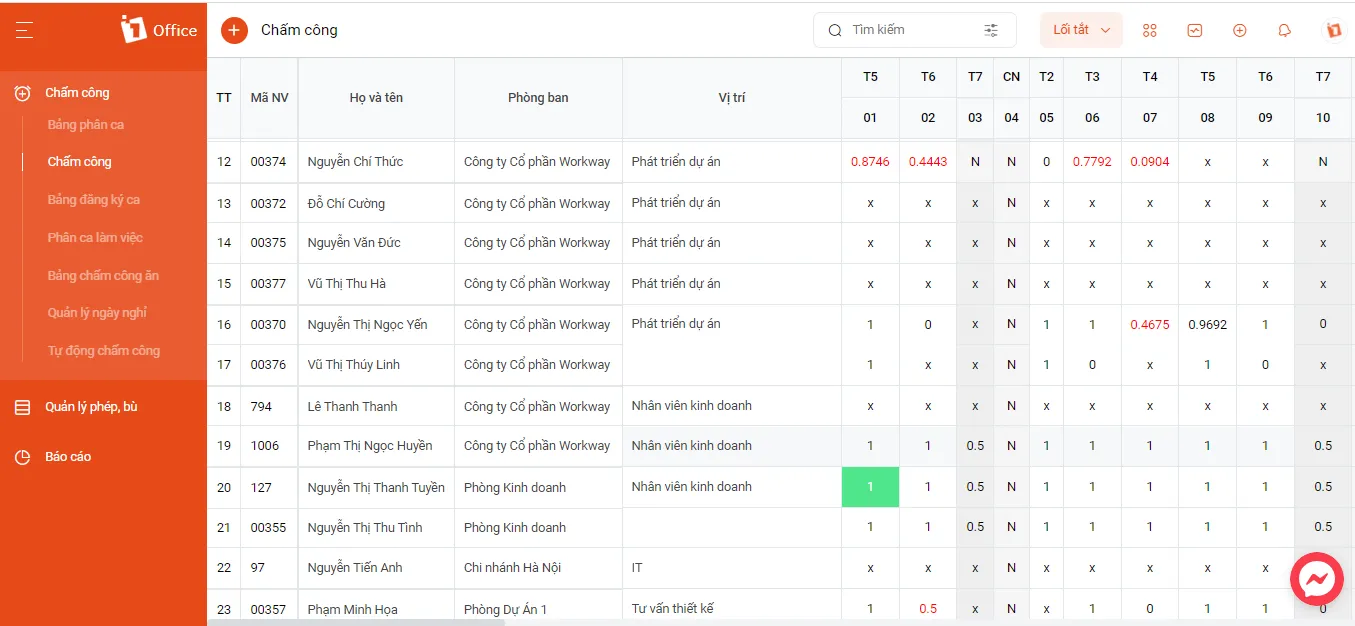This screenshot has height=626, width=1355.
Task: Click the activity chart icon
Action: [x=1195, y=30]
